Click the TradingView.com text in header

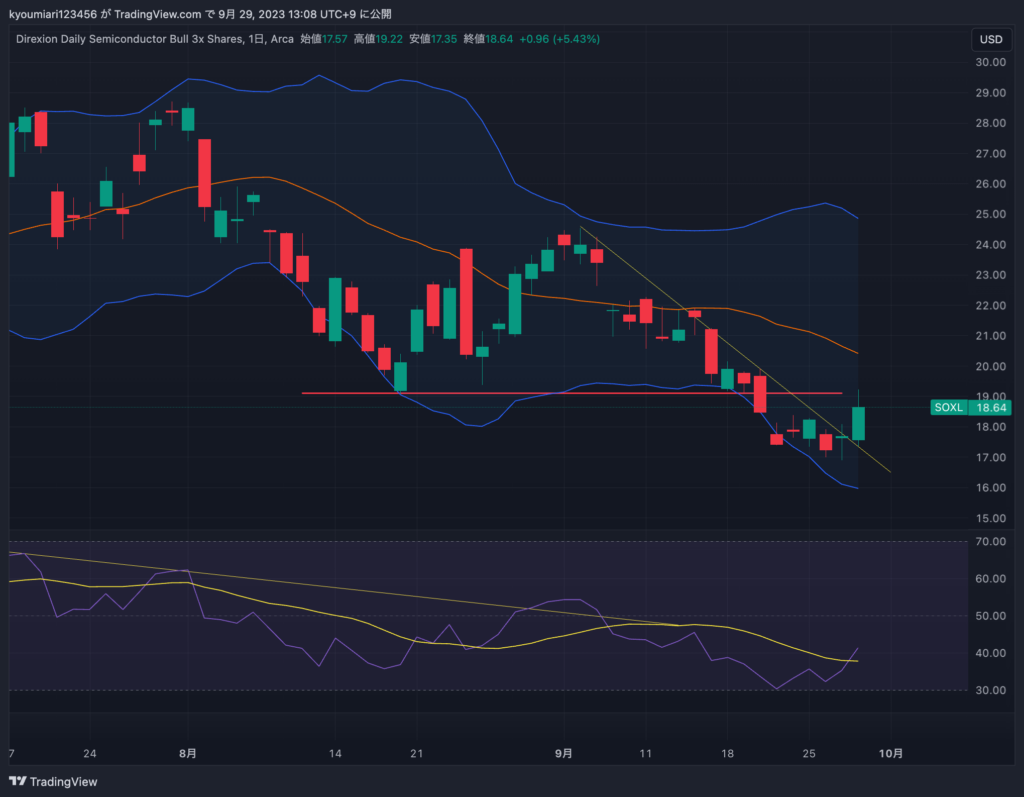pos(158,14)
